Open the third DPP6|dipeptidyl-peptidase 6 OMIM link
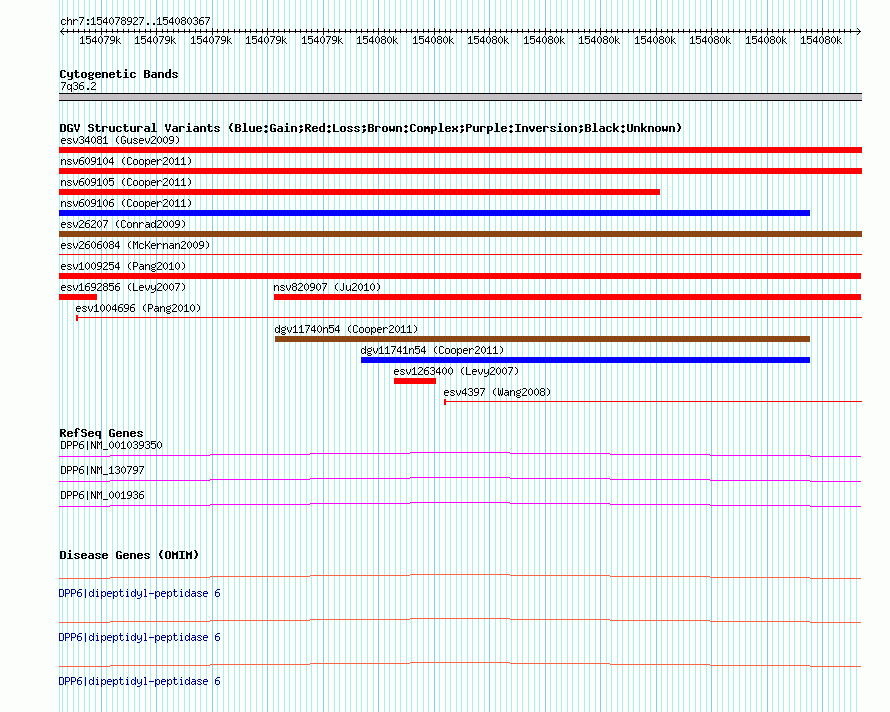The height and width of the screenshot is (712, 890). click(139, 681)
